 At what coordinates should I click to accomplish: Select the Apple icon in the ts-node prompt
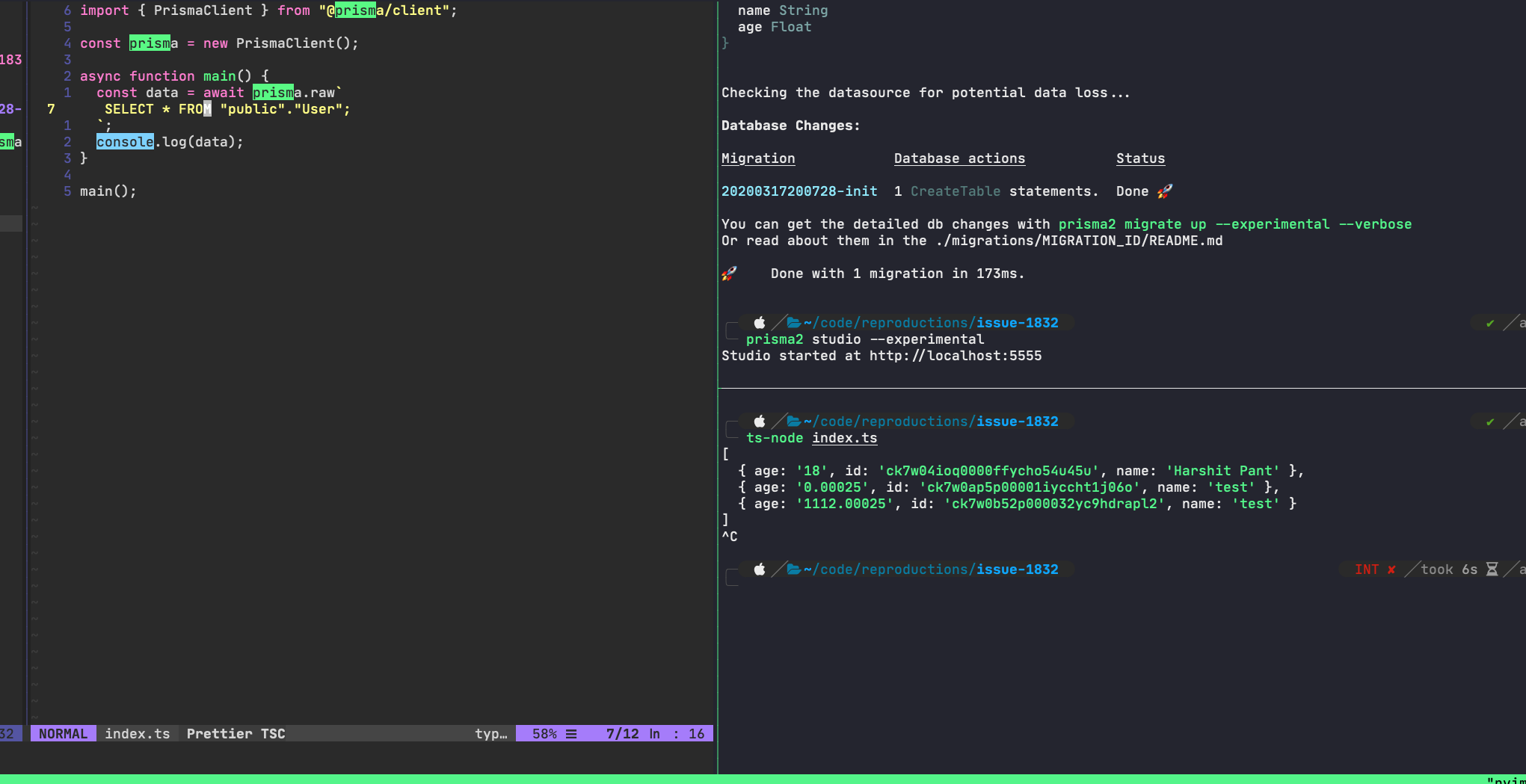(x=760, y=421)
